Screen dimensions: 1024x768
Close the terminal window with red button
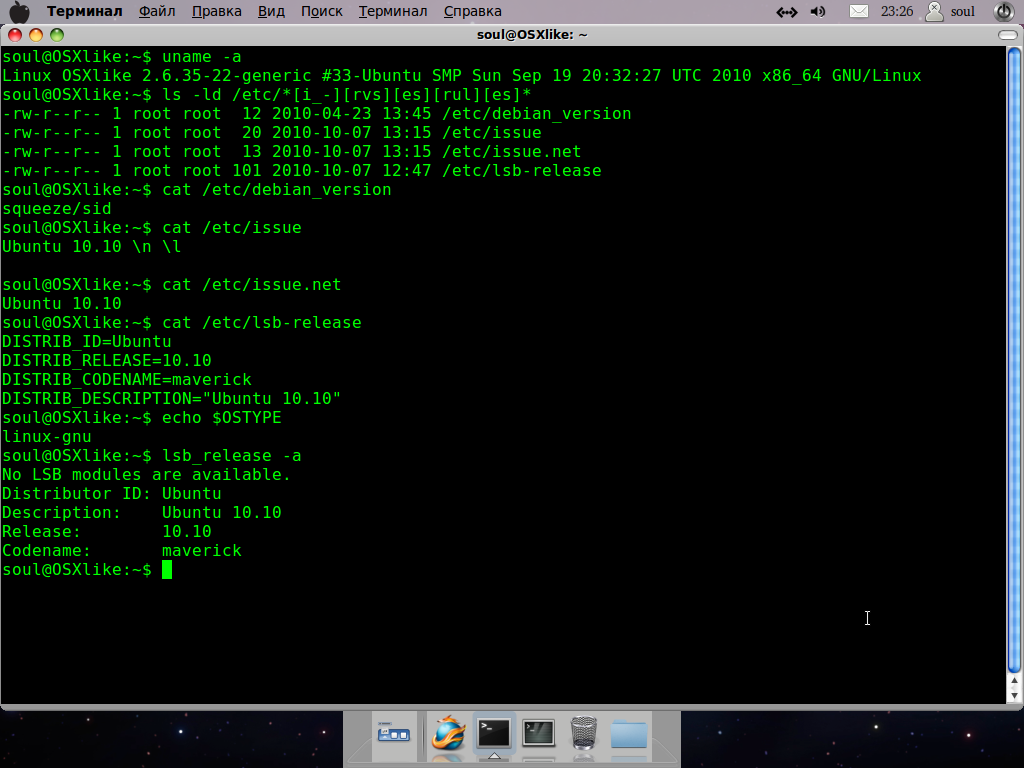click(x=14, y=35)
